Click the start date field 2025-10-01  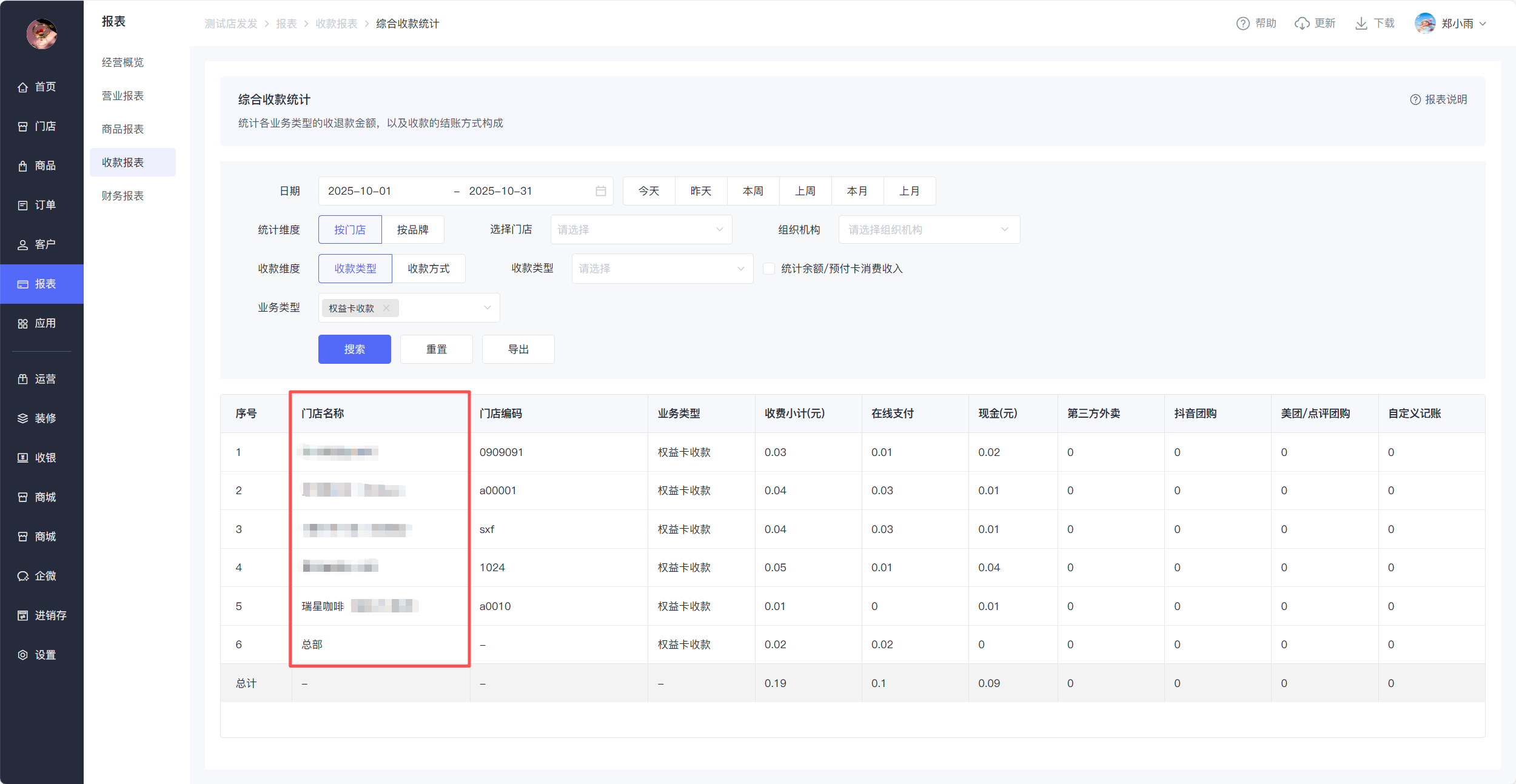click(x=360, y=191)
